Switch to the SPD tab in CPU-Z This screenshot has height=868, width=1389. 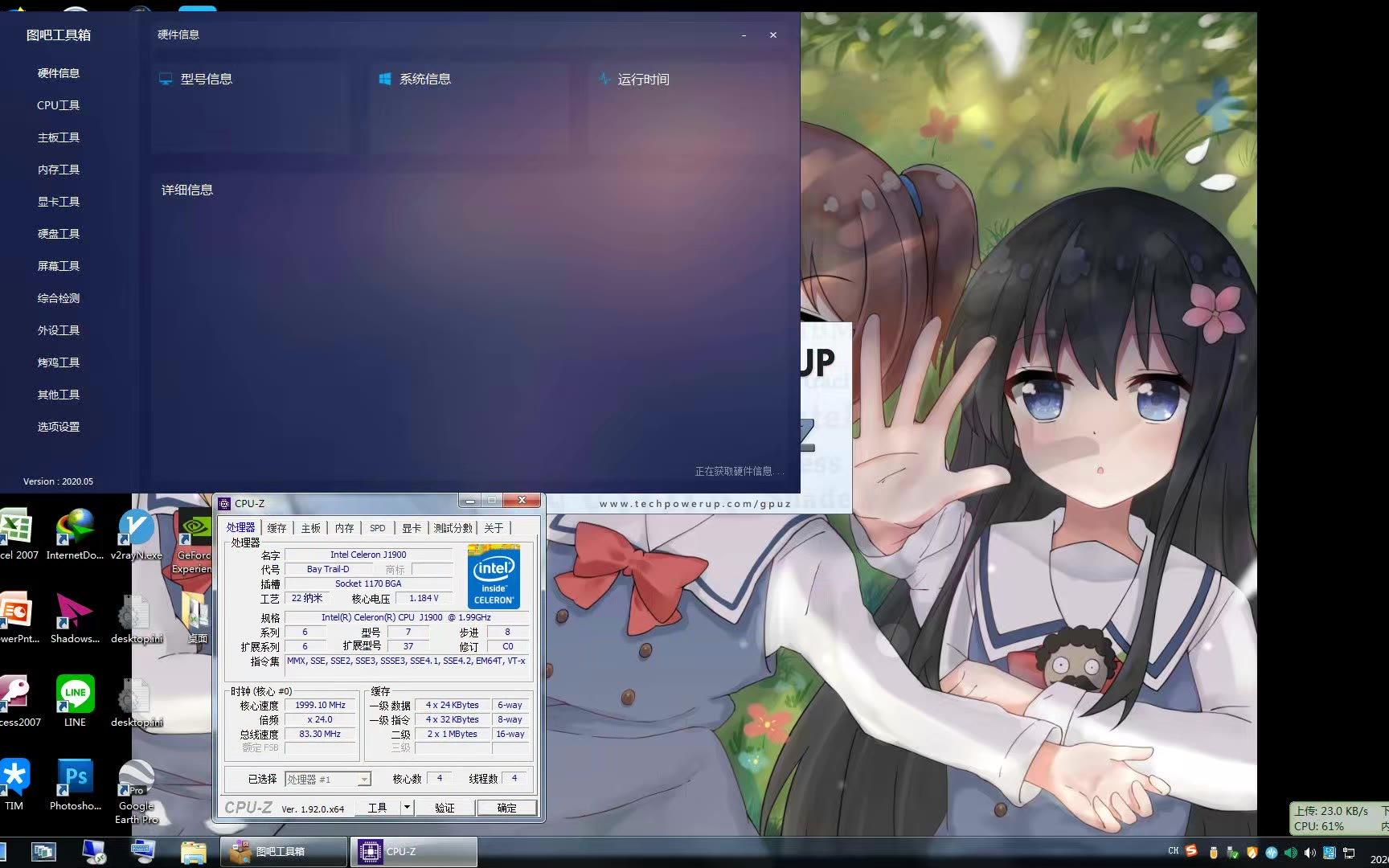click(378, 528)
